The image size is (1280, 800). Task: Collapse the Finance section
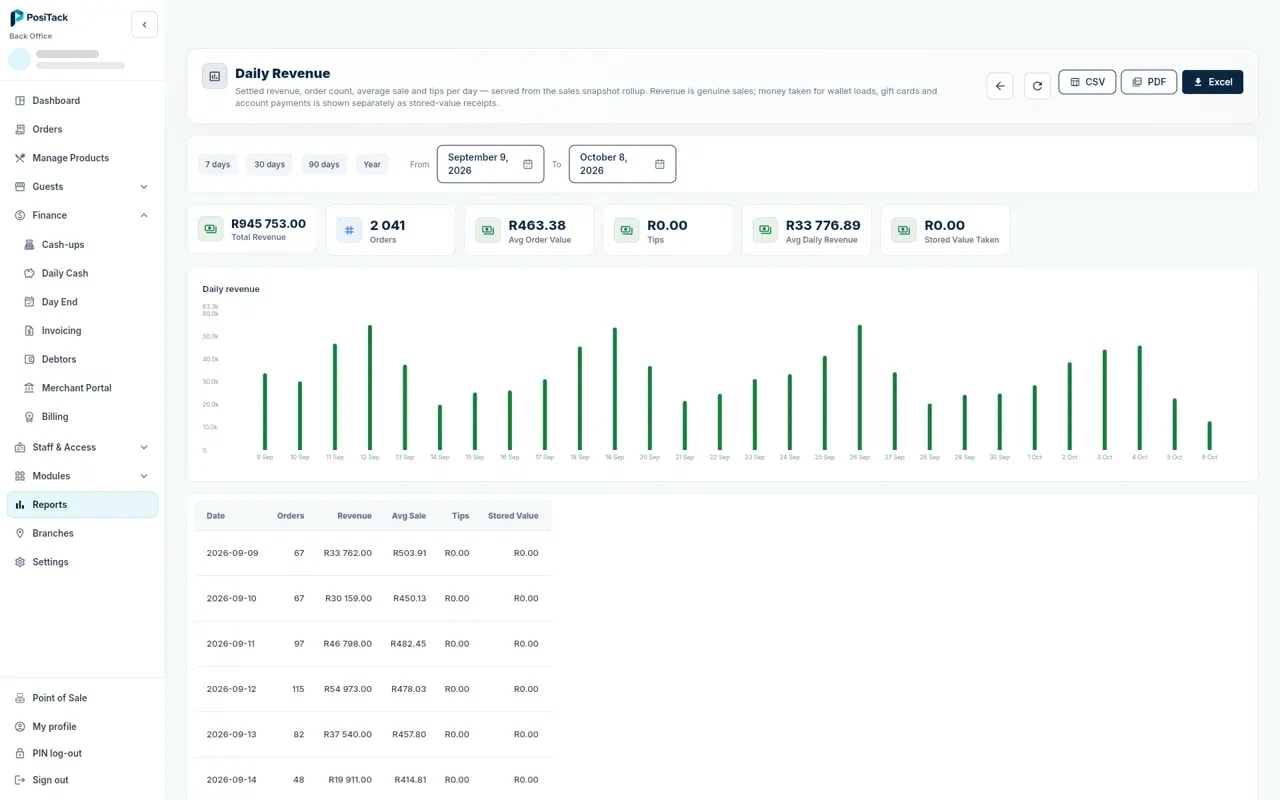point(82,215)
